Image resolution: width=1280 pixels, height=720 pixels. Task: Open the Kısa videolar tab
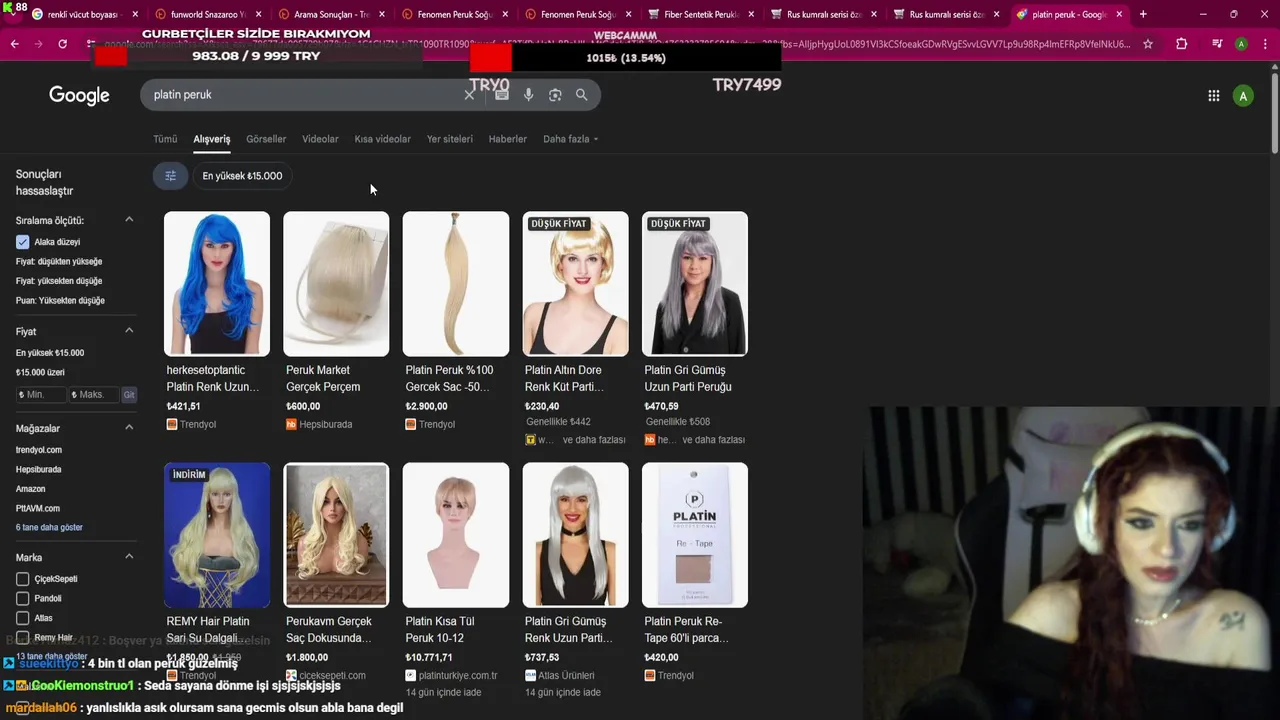(x=382, y=139)
